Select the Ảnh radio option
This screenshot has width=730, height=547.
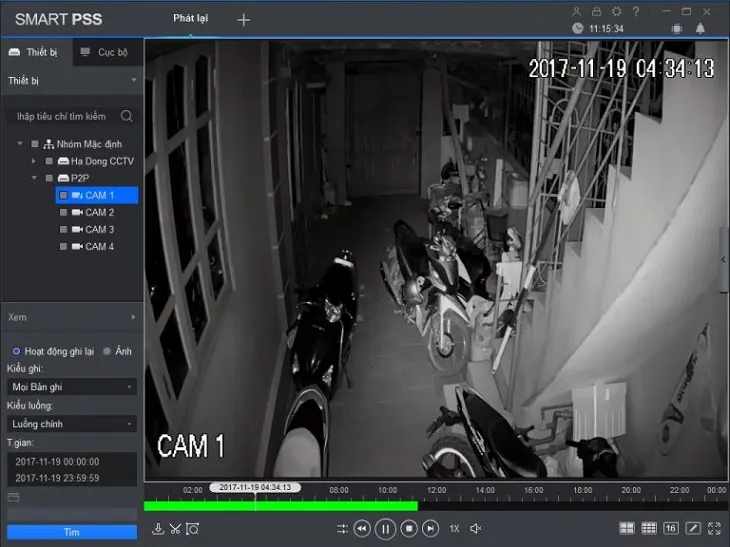click(x=108, y=351)
